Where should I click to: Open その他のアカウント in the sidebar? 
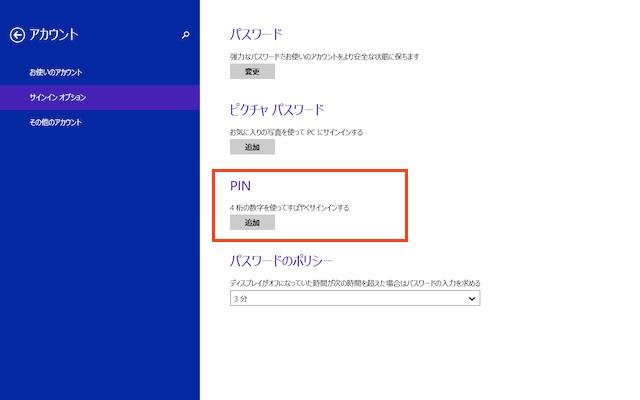100,122
